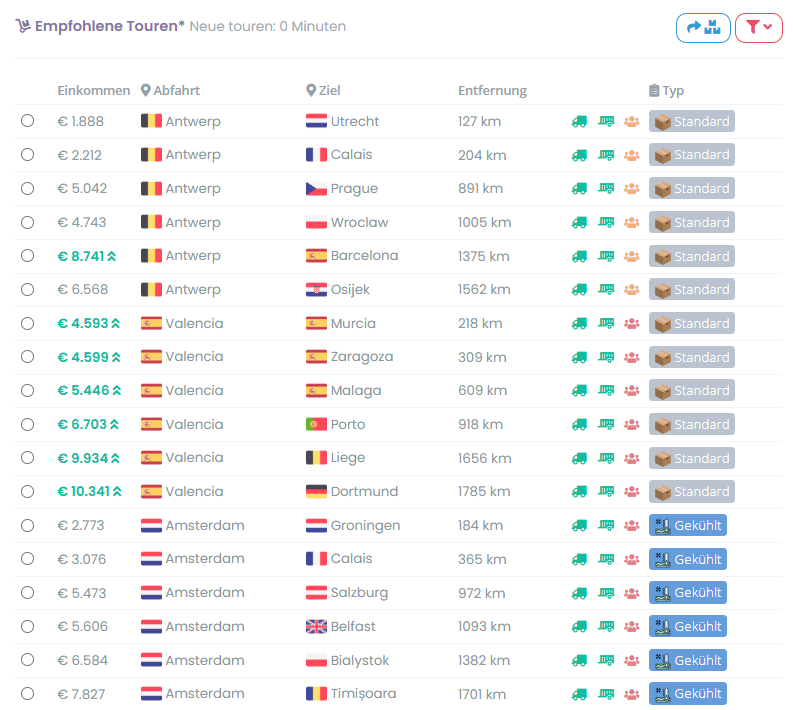Click the Typ column header
The height and width of the screenshot is (710, 793).
tap(666, 91)
